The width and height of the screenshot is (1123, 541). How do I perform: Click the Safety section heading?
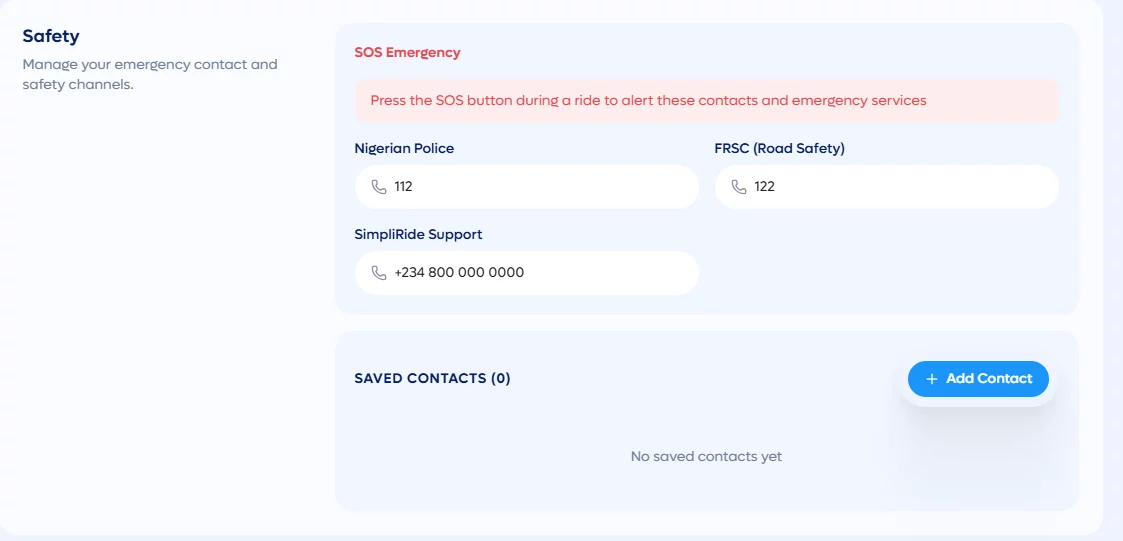(x=51, y=36)
